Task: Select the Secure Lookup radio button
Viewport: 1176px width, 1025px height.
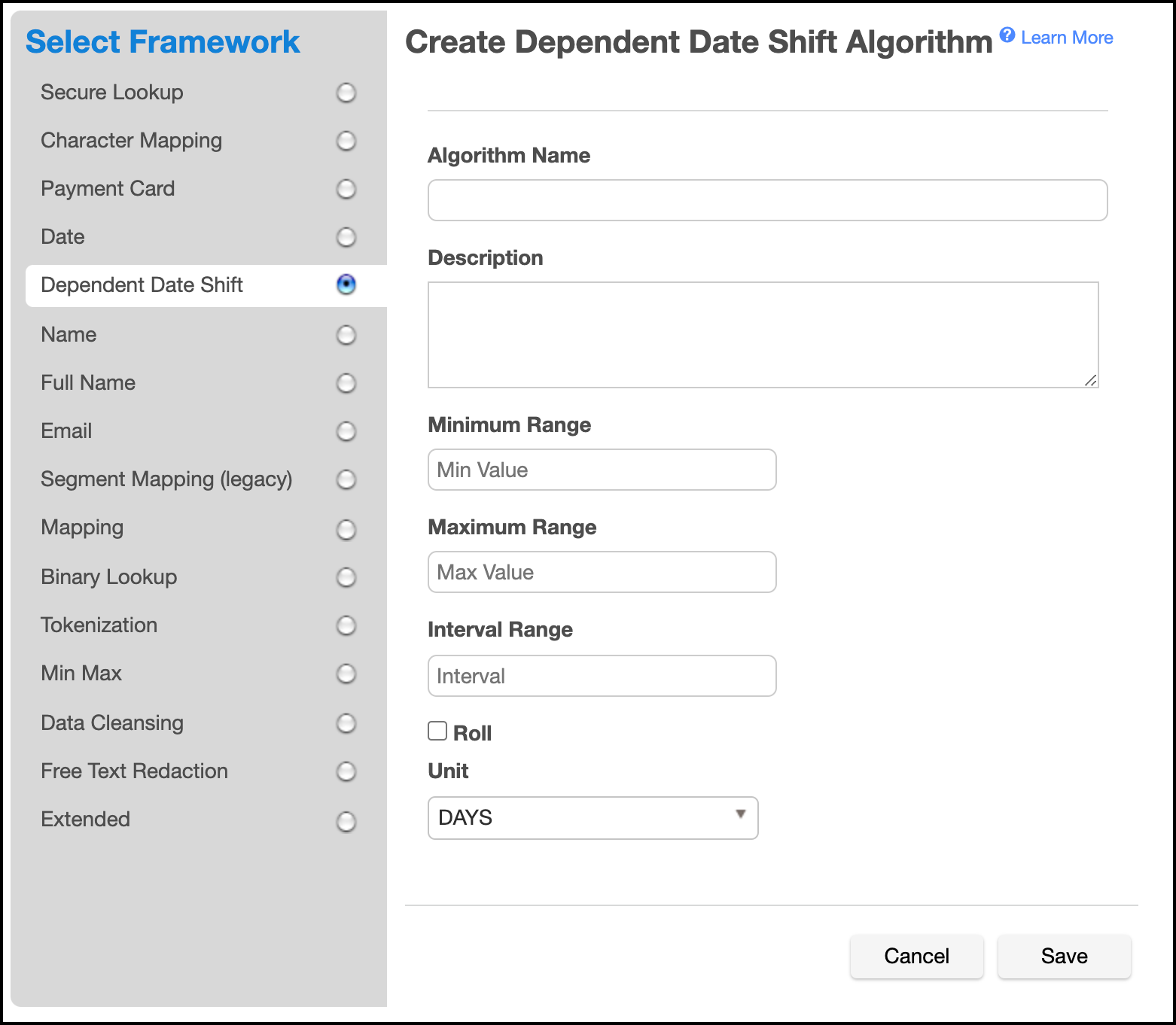Action: [x=346, y=93]
